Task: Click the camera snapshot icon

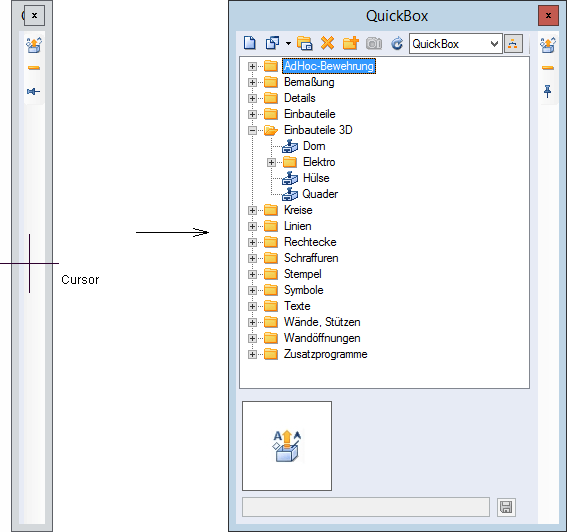Action: 374,43
